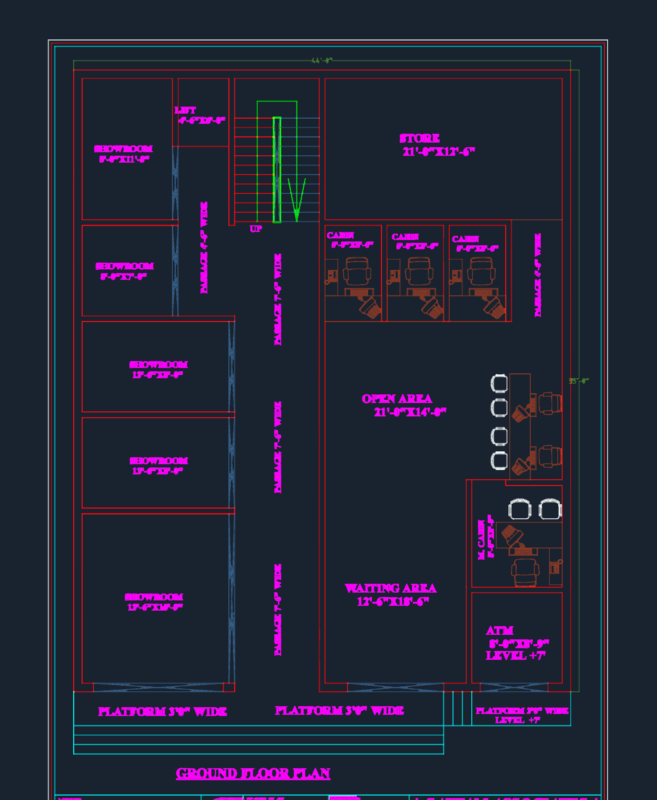Click the SHOWROOM label ending X16'-0"
The height and width of the screenshot is (800, 657).
(x=154, y=602)
